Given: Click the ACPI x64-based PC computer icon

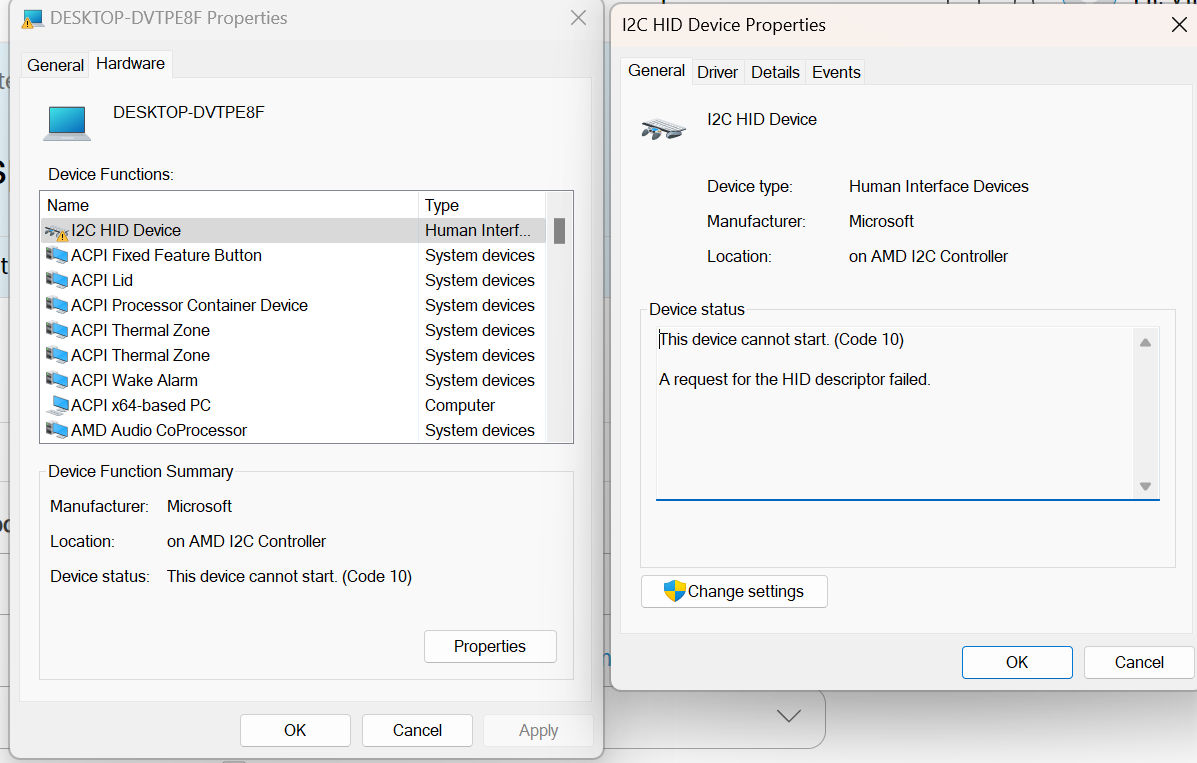Looking at the screenshot, I should [x=57, y=405].
